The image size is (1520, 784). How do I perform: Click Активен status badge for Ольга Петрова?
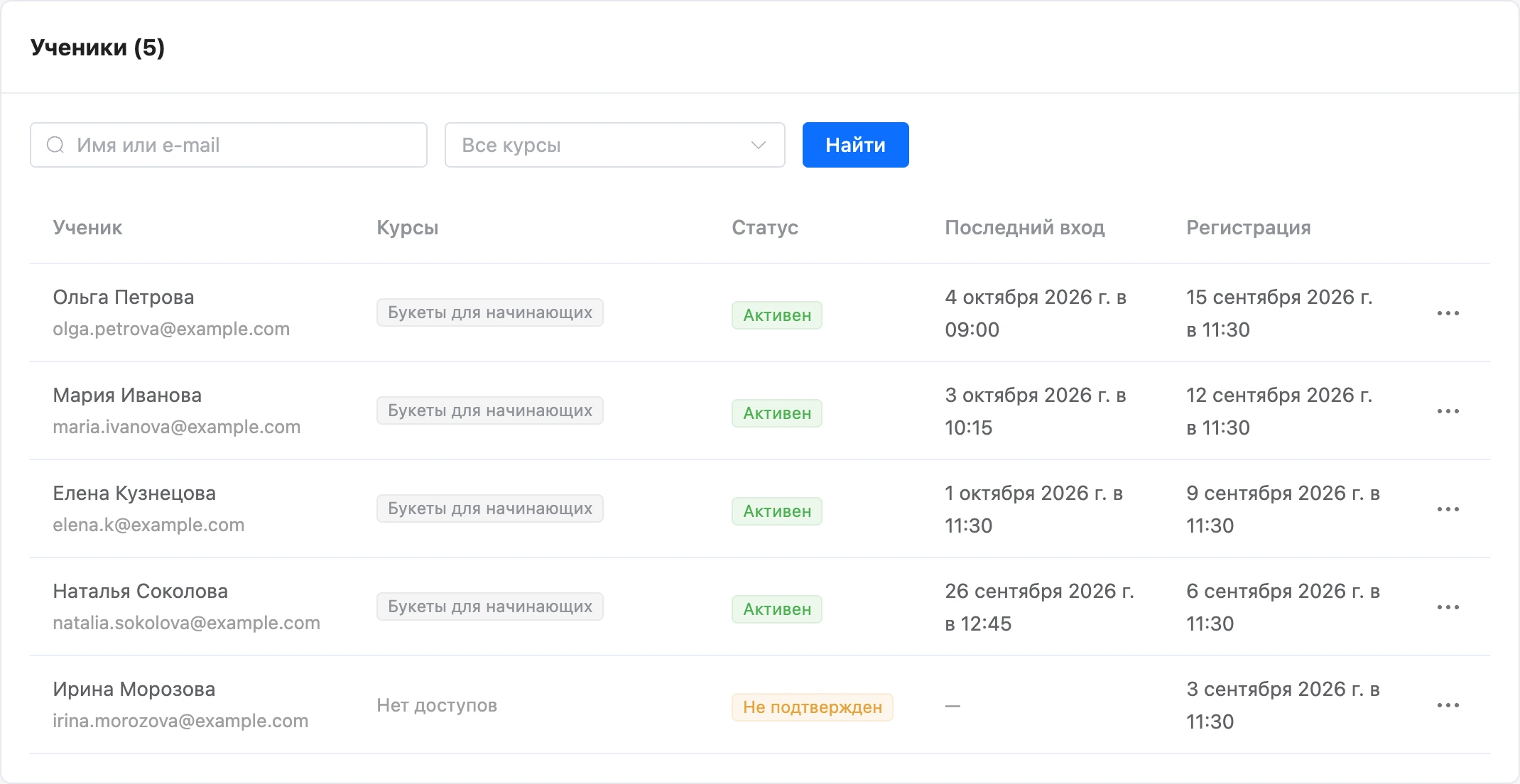click(x=777, y=315)
